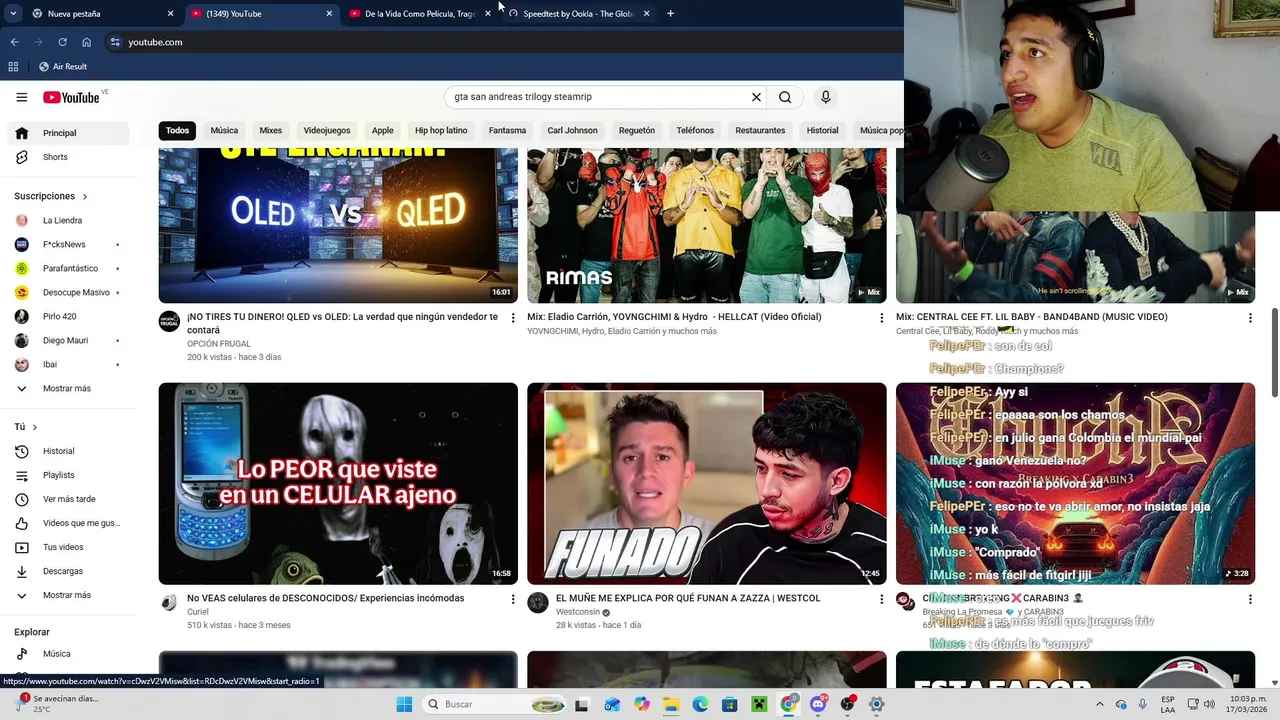Open the Suscripciones section arrow
The image size is (1280, 720).
(x=85, y=196)
